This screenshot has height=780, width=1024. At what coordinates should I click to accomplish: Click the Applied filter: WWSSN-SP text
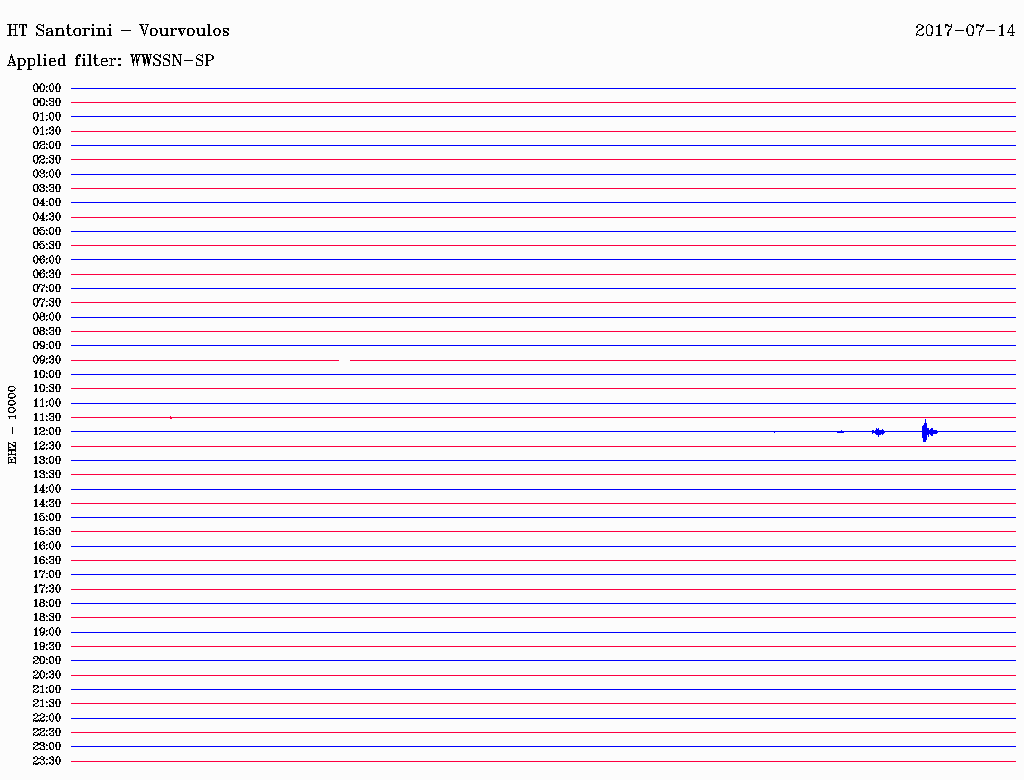coord(110,61)
